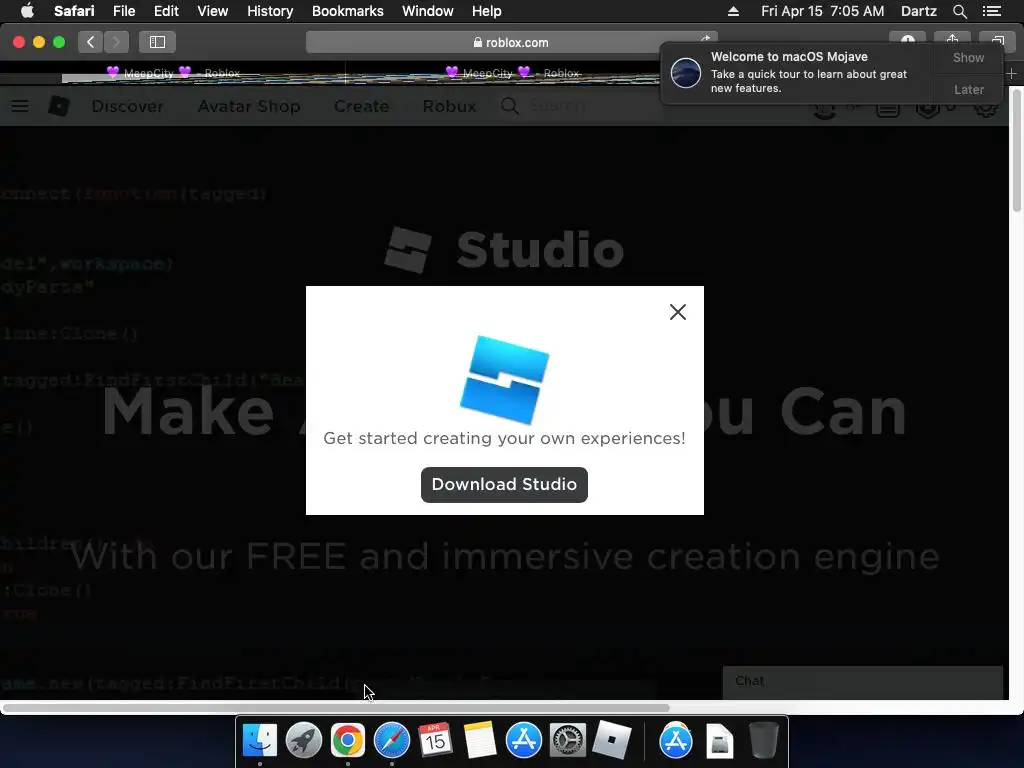Click Later on Mojave notification
Viewport: 1024px width, 768px height.
[968, 89]
